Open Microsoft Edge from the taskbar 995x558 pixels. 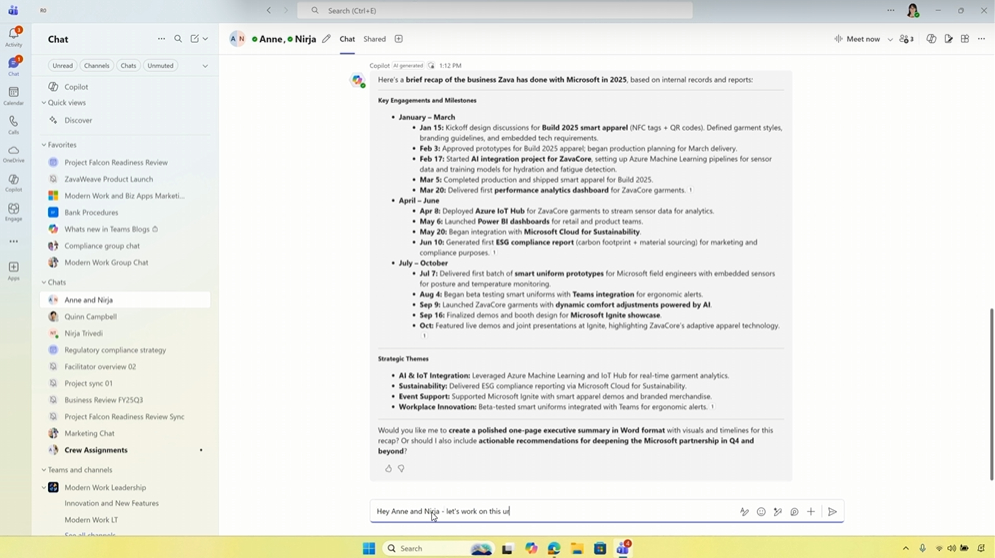point(554,548)
